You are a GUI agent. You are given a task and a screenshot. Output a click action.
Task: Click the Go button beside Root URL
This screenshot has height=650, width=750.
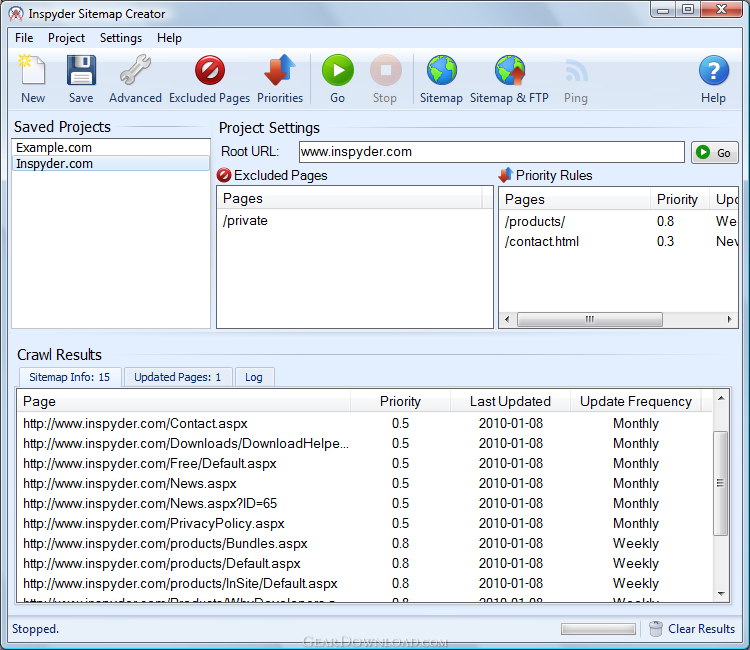pos(715,153)
